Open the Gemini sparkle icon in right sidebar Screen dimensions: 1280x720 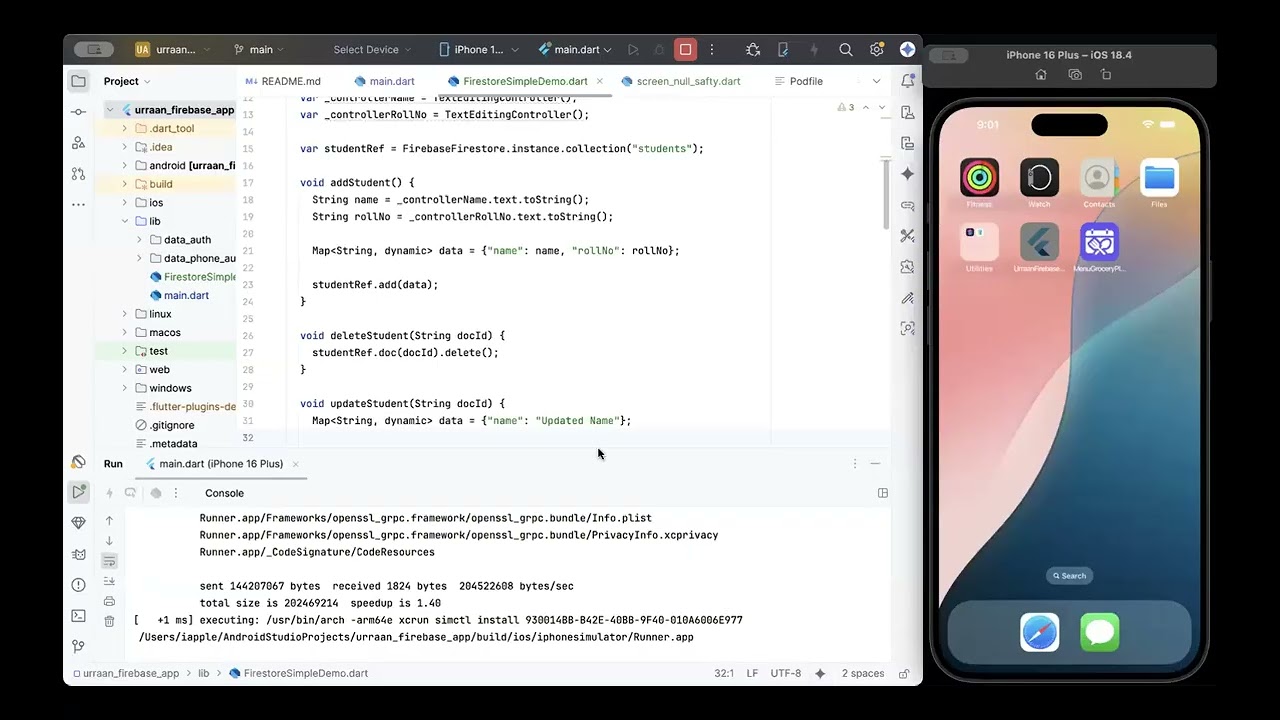(x=907, y=174)
